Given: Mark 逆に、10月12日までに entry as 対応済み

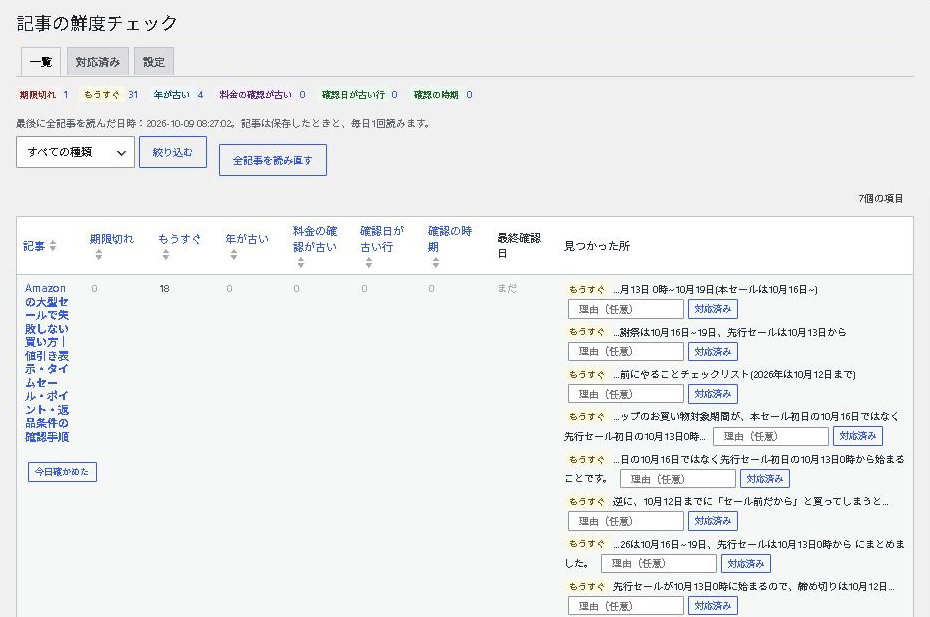Looking at the screenshot, I should [713, 521].
